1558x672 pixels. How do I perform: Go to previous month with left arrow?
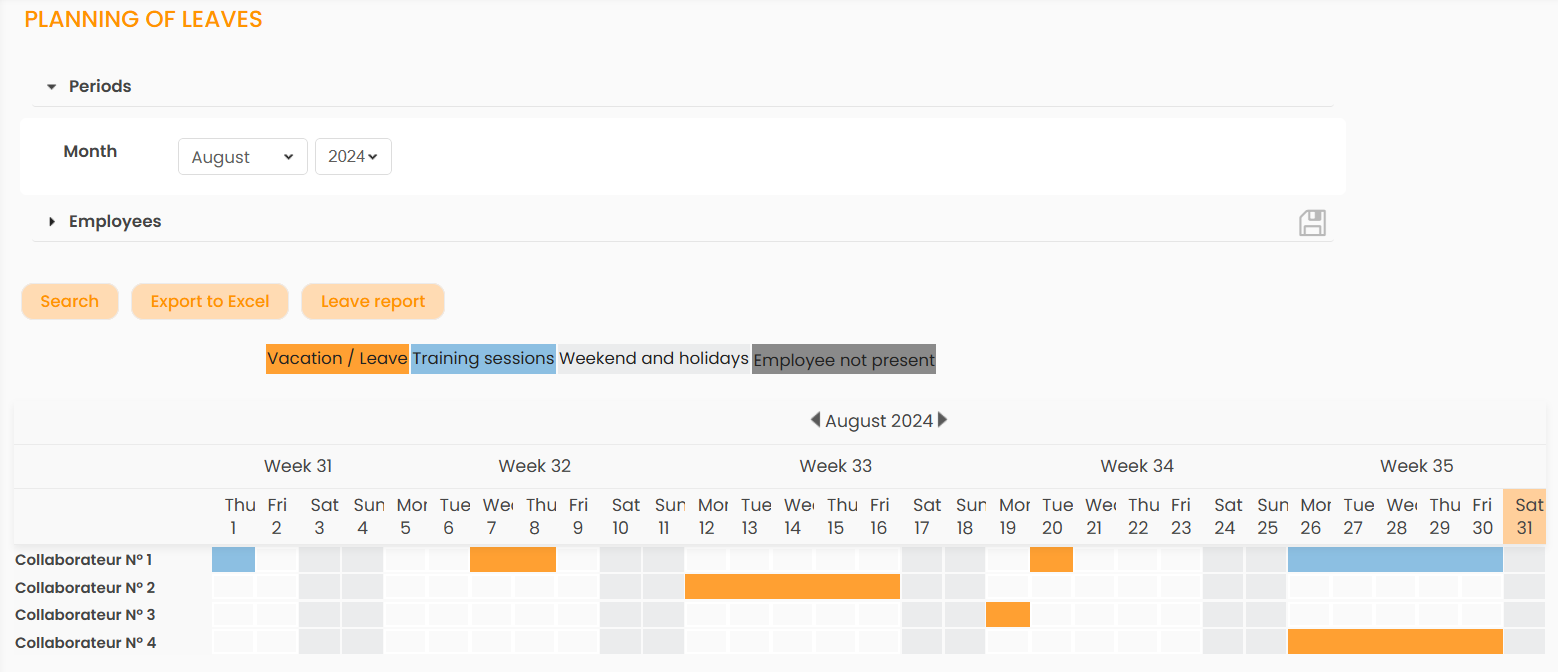[x=815, y=420]
